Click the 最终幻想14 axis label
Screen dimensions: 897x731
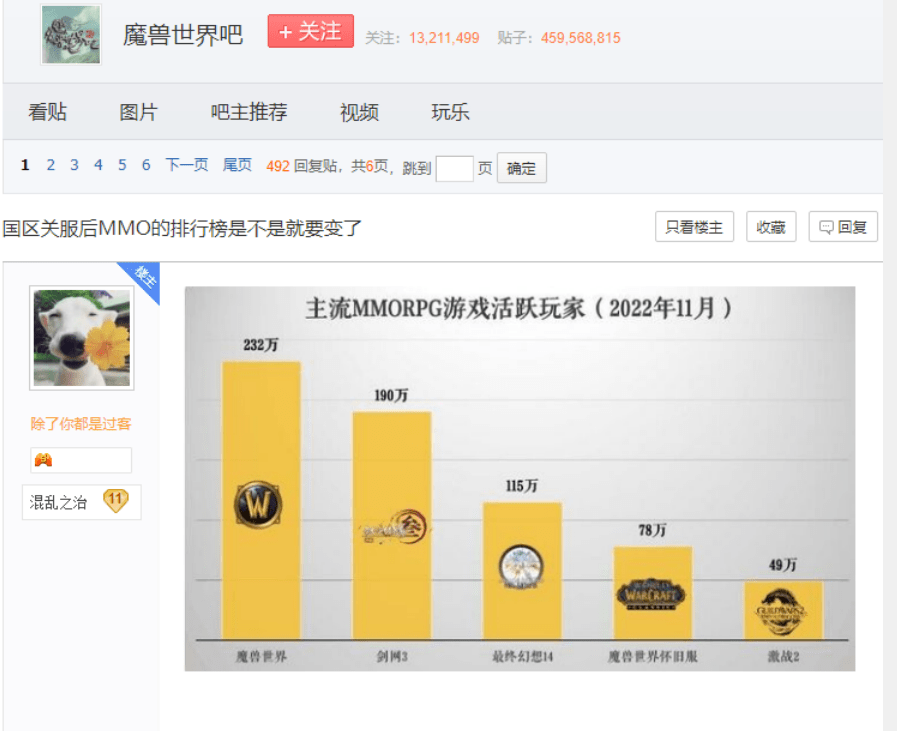522,656
